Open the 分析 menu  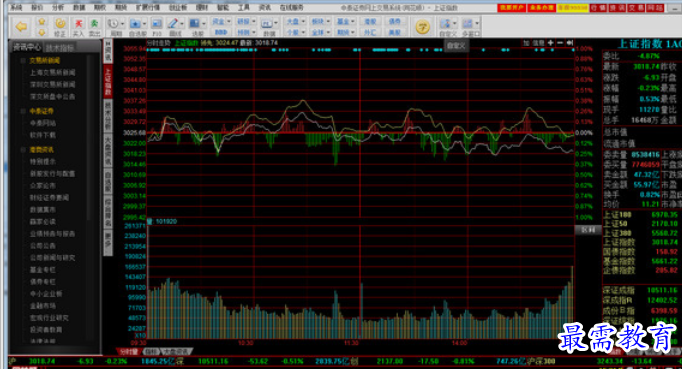click(x=58, y=7)
